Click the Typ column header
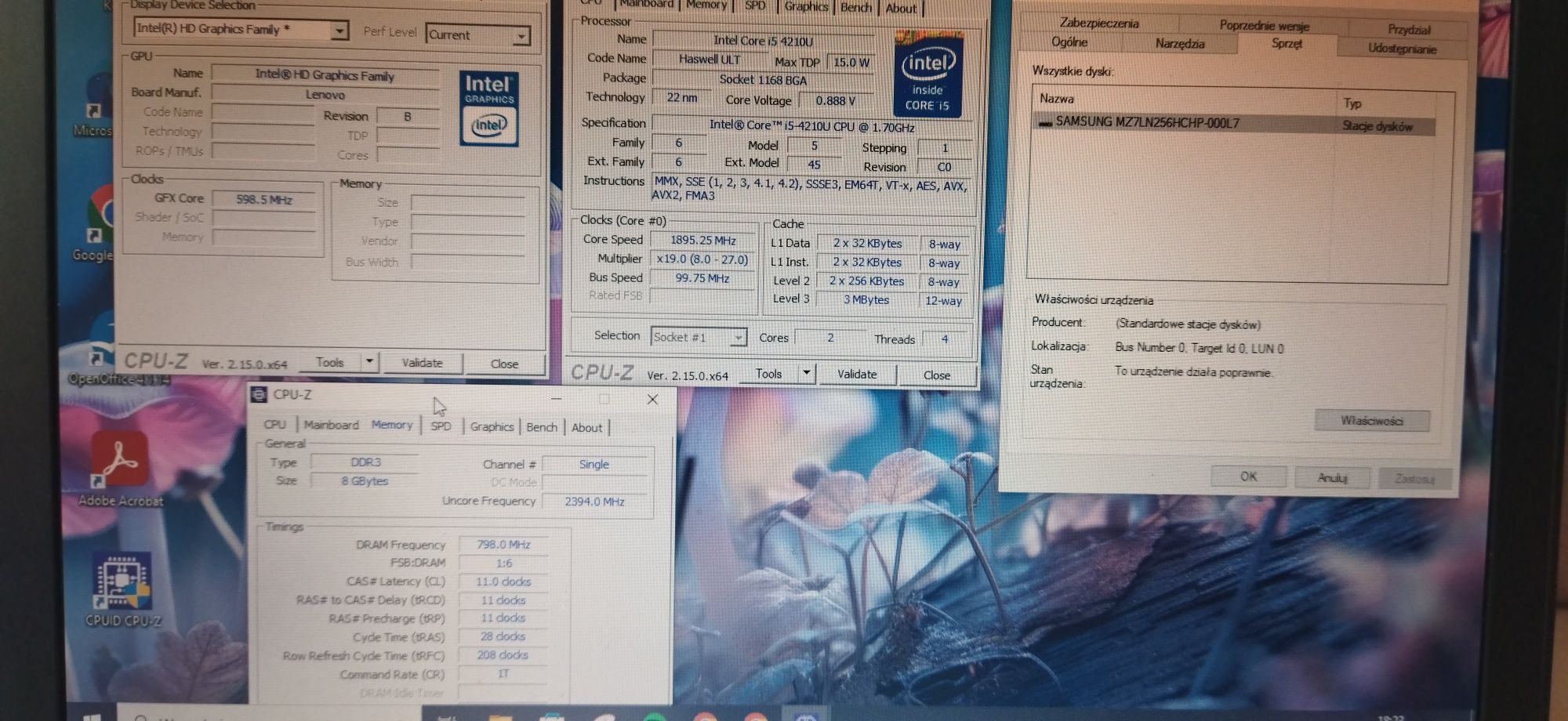Screen dimensions: 1568x721 [x=1386, y=103]
